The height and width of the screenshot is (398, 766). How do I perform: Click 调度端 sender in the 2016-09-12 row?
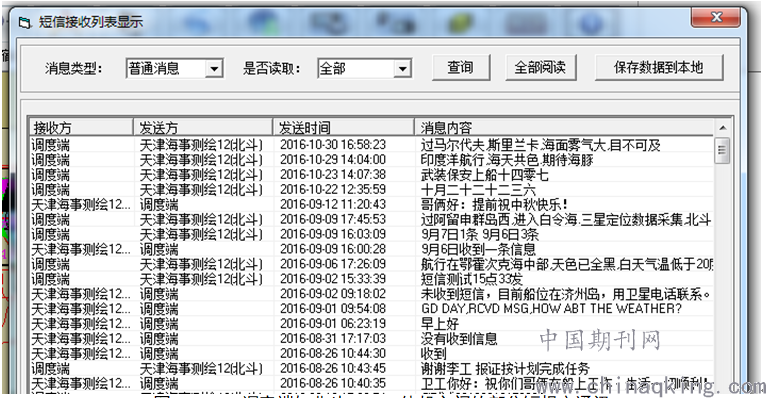pos(159,205)
